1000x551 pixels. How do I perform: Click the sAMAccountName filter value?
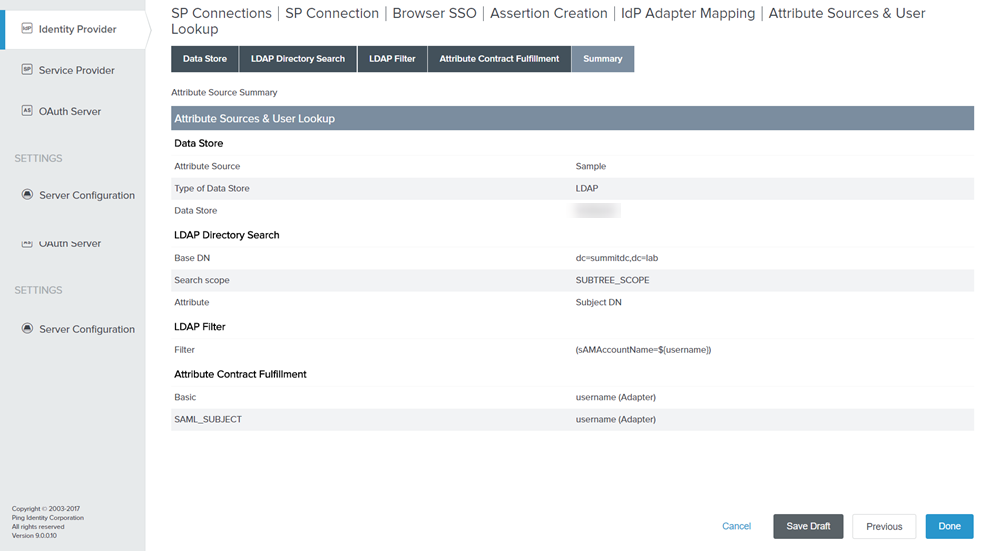coord(643,350)
